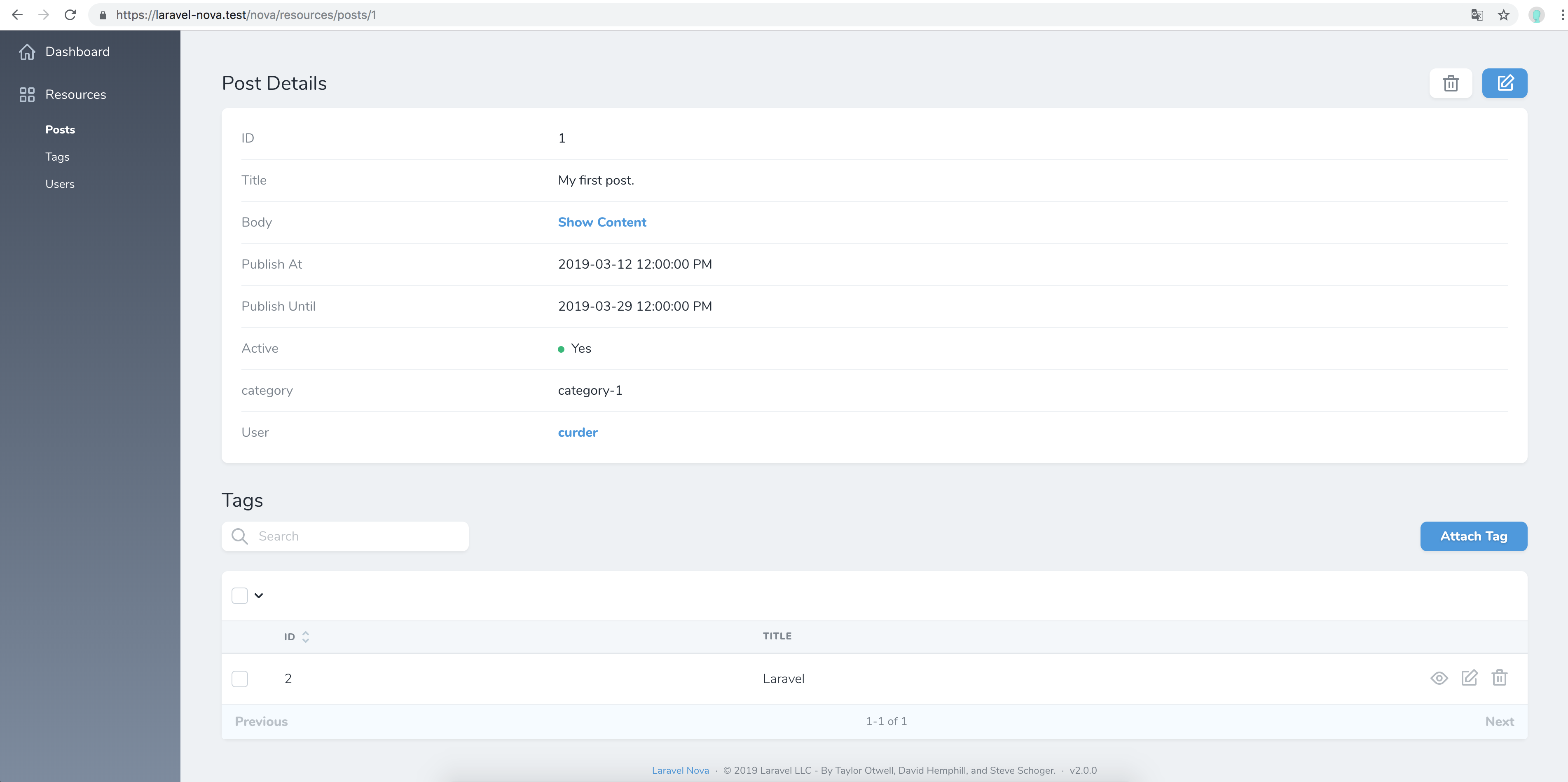Bookmark this page with the star icon
This screenshot has height=782, width=1568.
point(1503,14)
